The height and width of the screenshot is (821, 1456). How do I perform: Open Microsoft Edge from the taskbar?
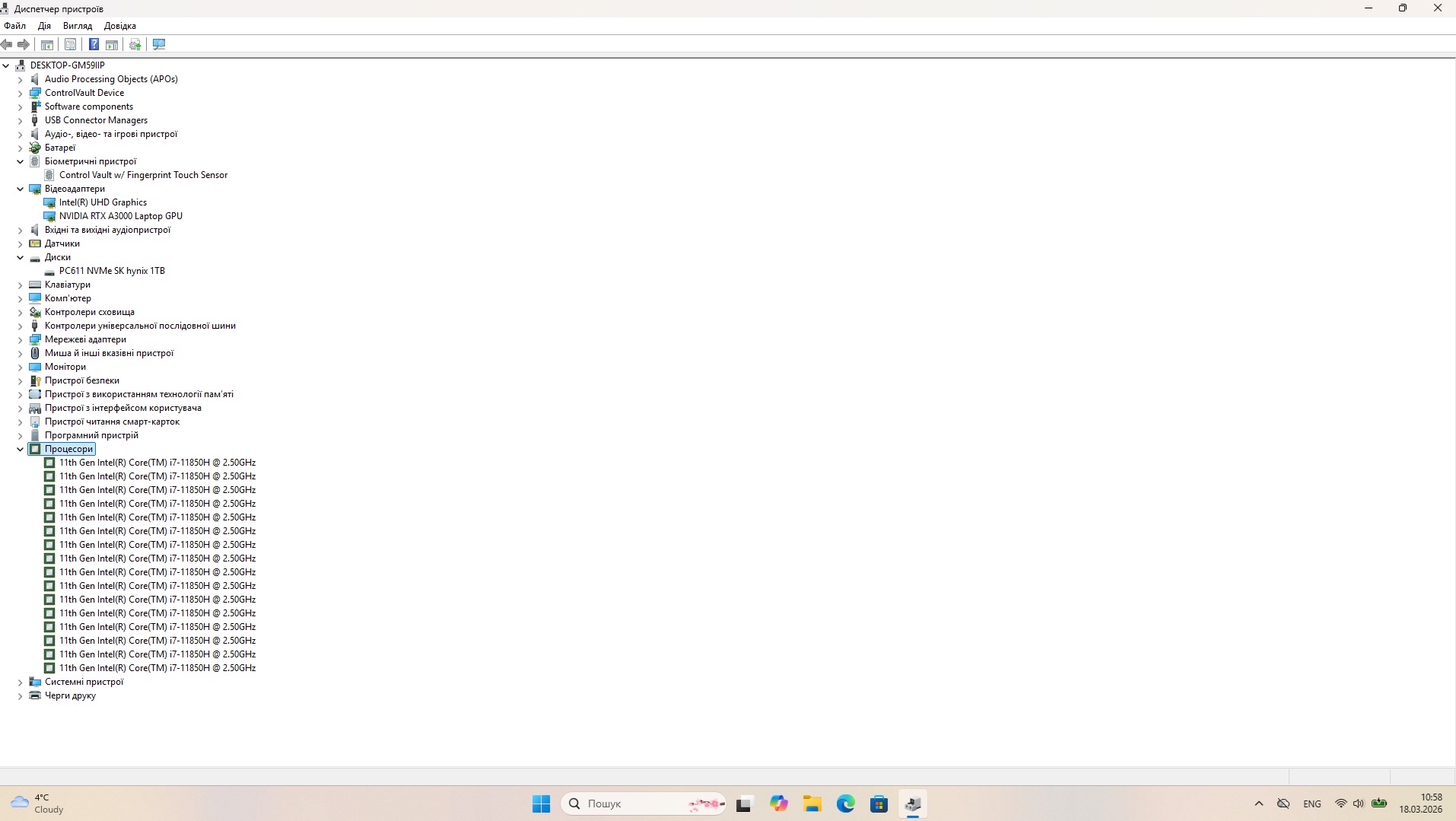845,803
